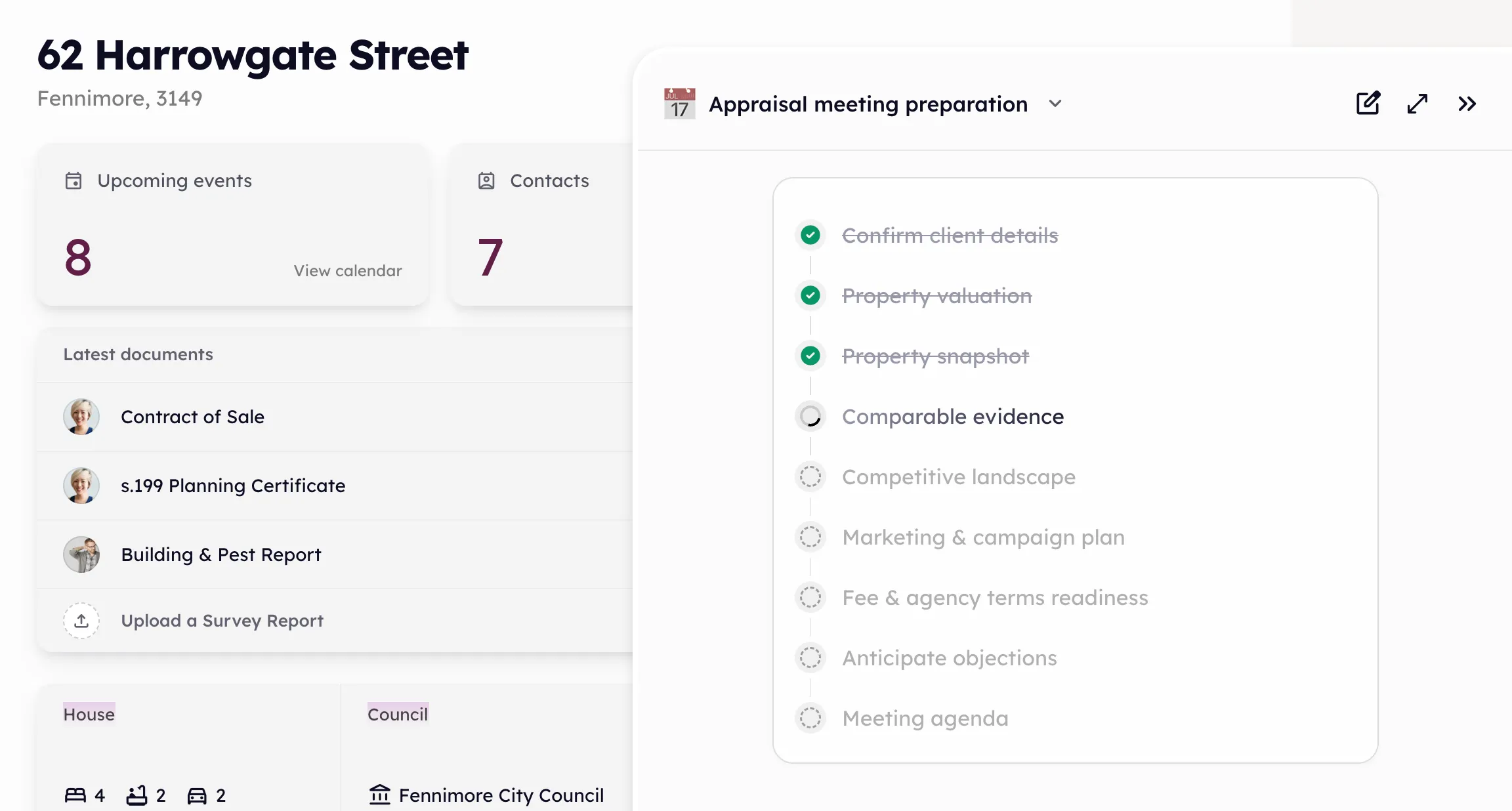Click the Upcoming events card label

(x=175, y=180)
